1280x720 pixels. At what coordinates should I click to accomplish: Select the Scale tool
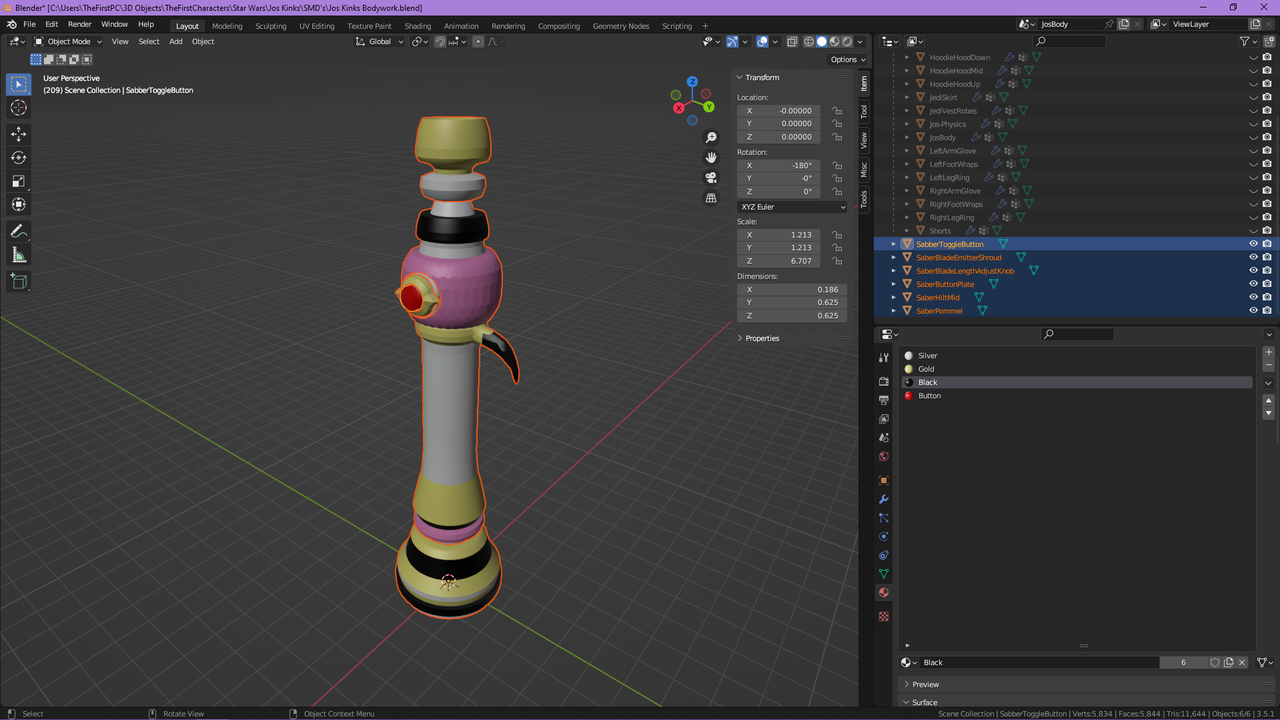(19, 181)
